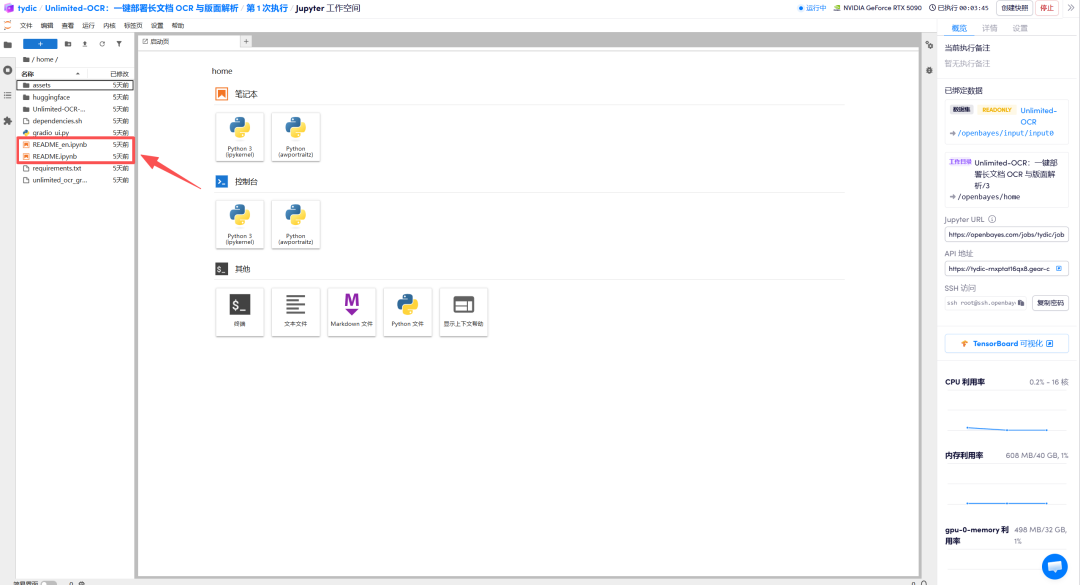The height and width of the screenshot is (585, 1080).
Task: Open API address external link icon
Action: tap(1059, 269)
